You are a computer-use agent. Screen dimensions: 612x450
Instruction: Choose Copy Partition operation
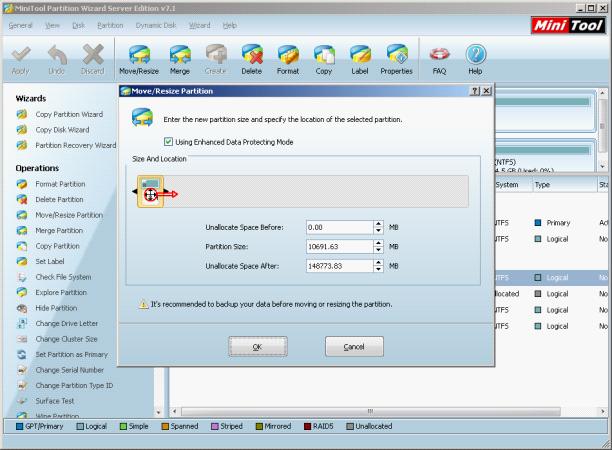57,246
